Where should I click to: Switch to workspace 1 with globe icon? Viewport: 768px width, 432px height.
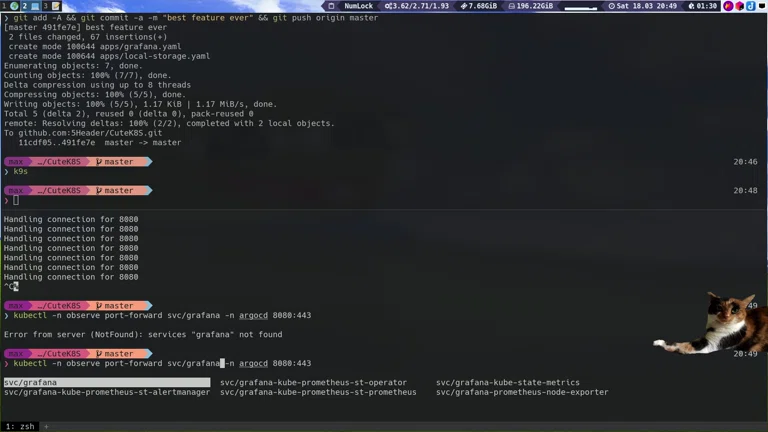10,6
